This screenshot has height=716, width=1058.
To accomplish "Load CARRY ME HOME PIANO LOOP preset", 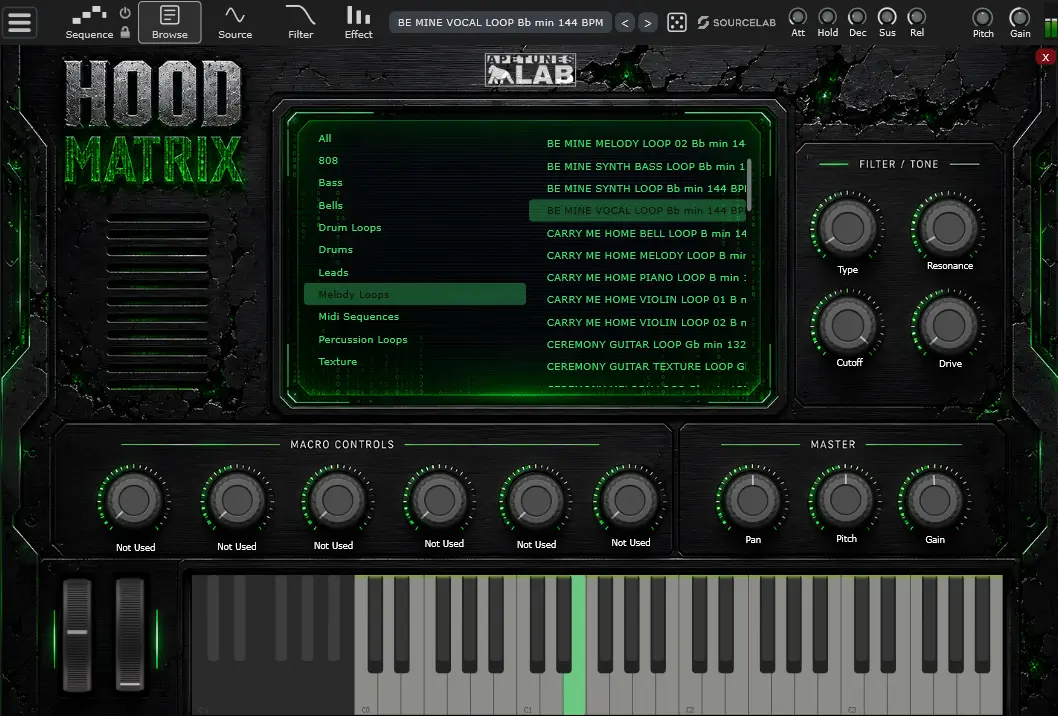I will click(x=638, y=277).
